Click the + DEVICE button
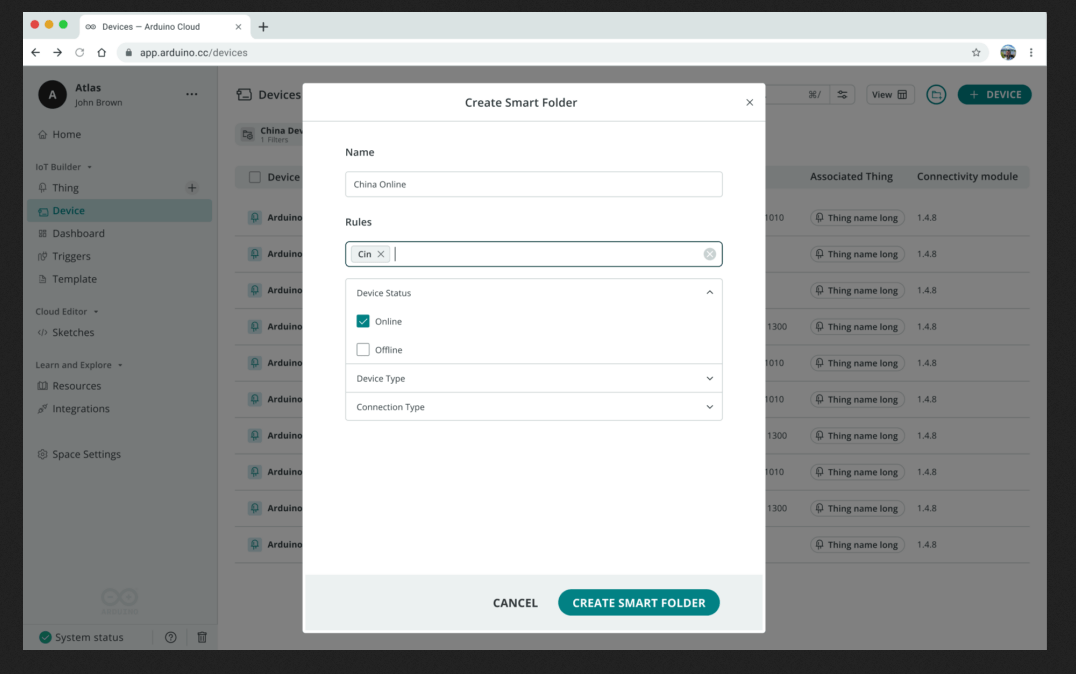1076x674 pixels. pyautogui.click(x=994, y=95)
